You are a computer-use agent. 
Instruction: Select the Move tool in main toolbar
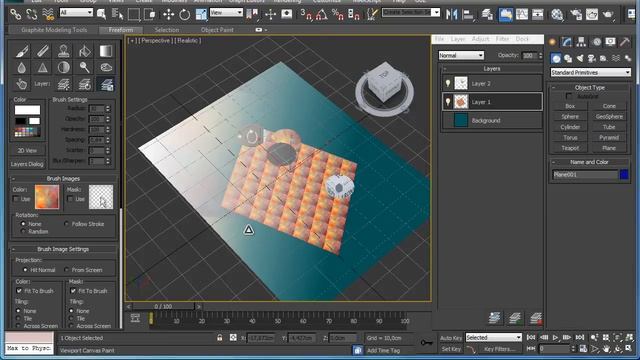click(x=168, y=15)
